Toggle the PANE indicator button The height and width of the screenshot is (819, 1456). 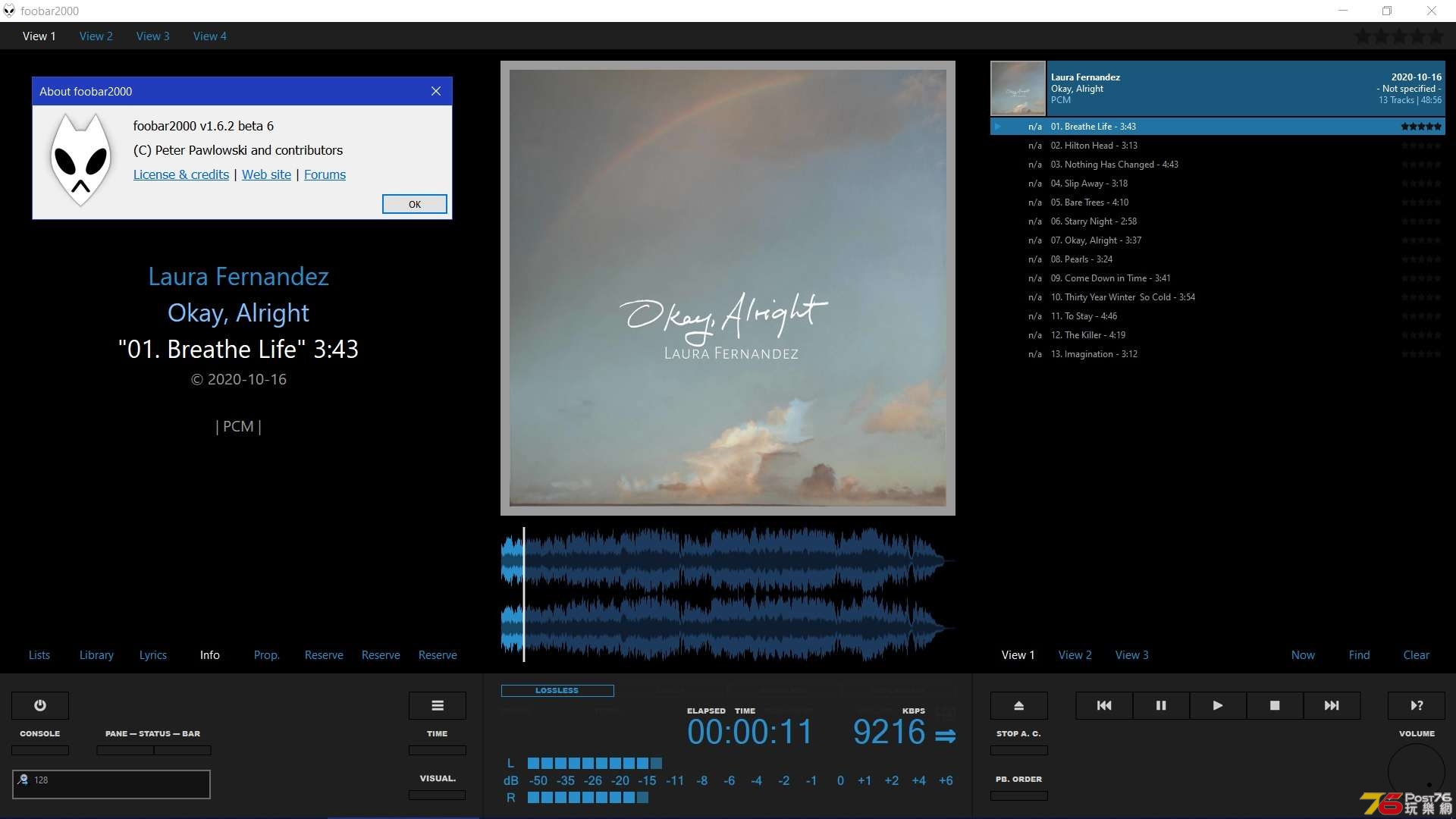pyautogui.click(x=125, y=750)
